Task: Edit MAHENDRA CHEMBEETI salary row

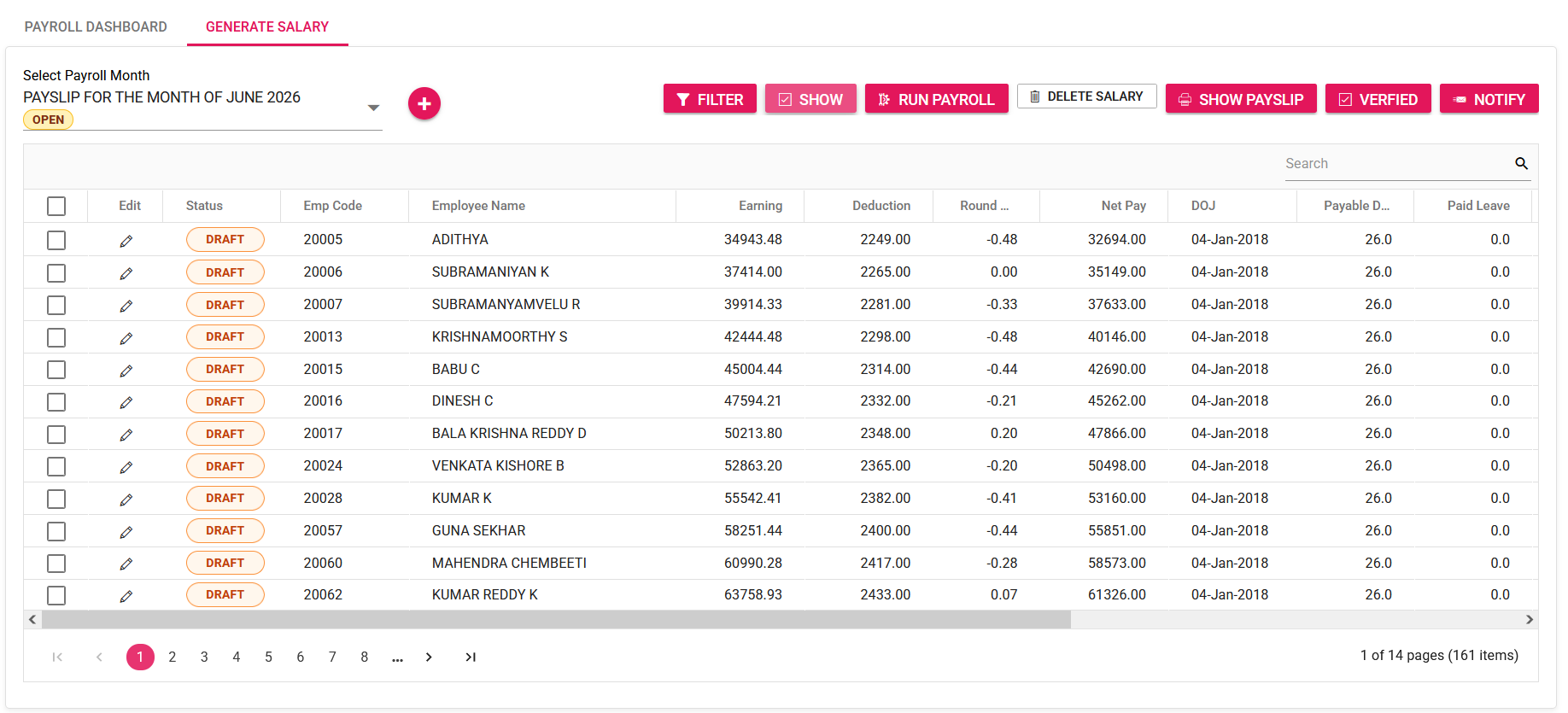Action: point(126,564)
